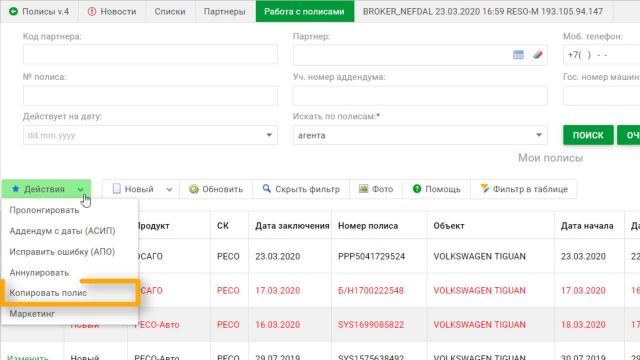Screen dimensions: 640x360
Task: Click the blank document icon next to Новый
Action: coord(117,189)
